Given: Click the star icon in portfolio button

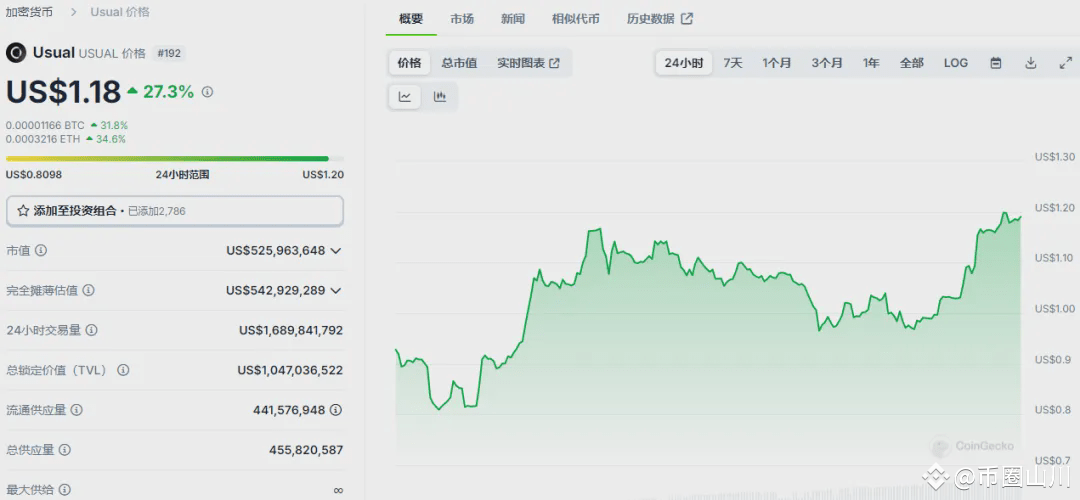Looking at the screenshot, I should (23, 211).
